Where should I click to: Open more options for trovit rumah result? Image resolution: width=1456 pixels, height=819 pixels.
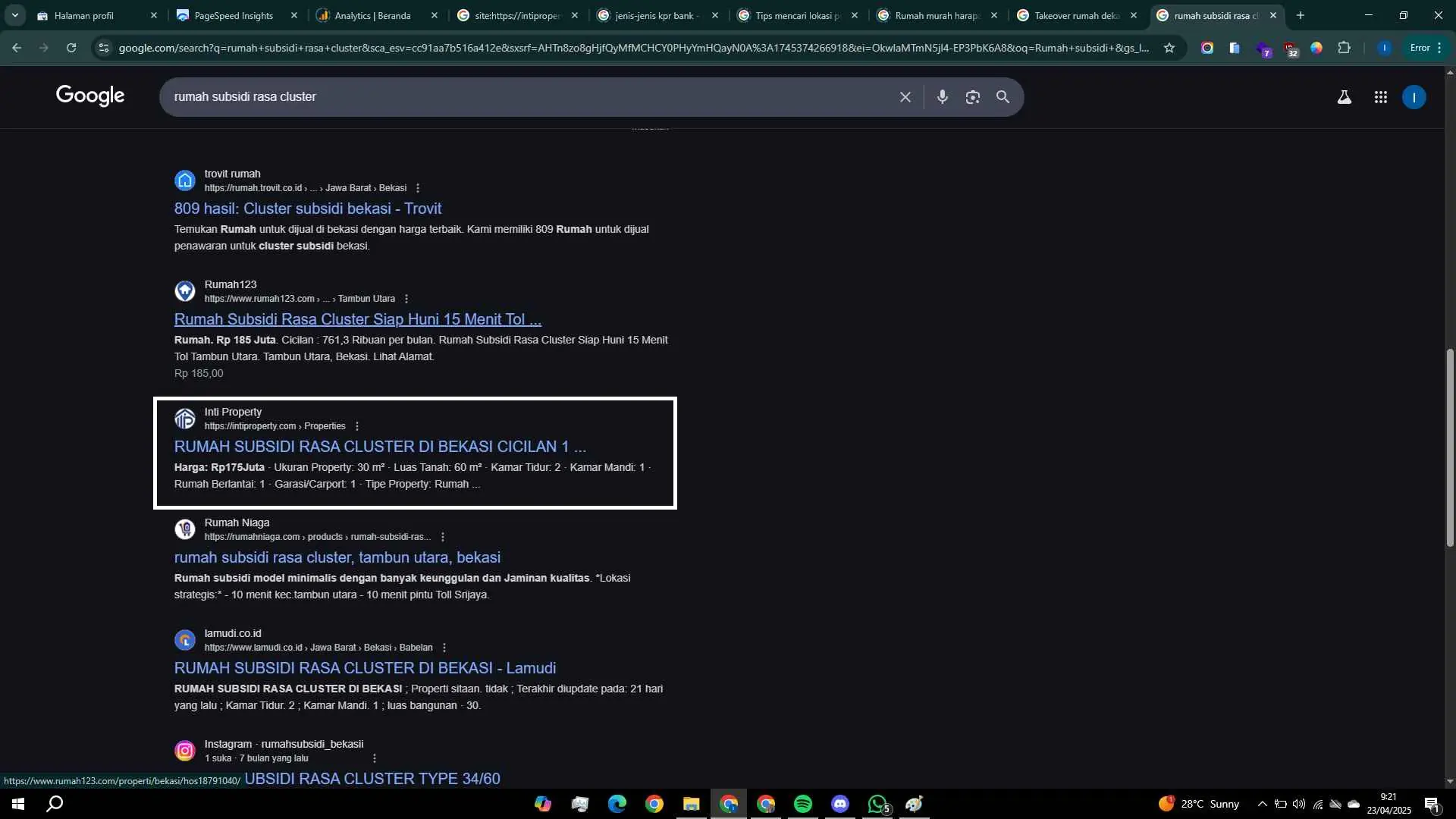[418, 188]
